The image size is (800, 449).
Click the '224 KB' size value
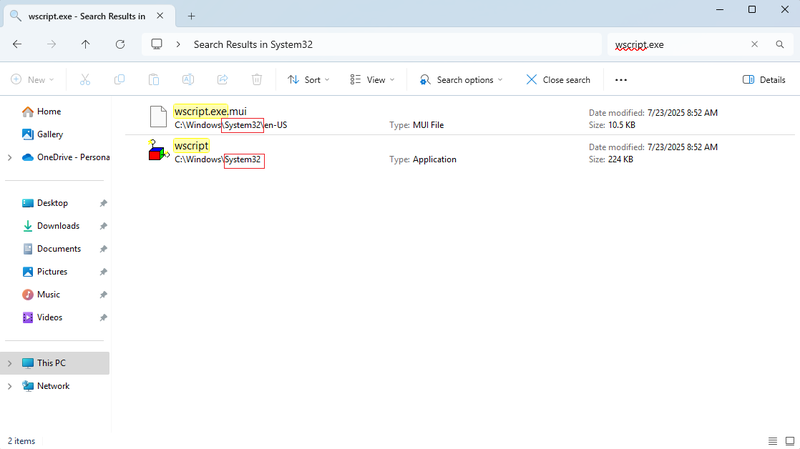620,159
